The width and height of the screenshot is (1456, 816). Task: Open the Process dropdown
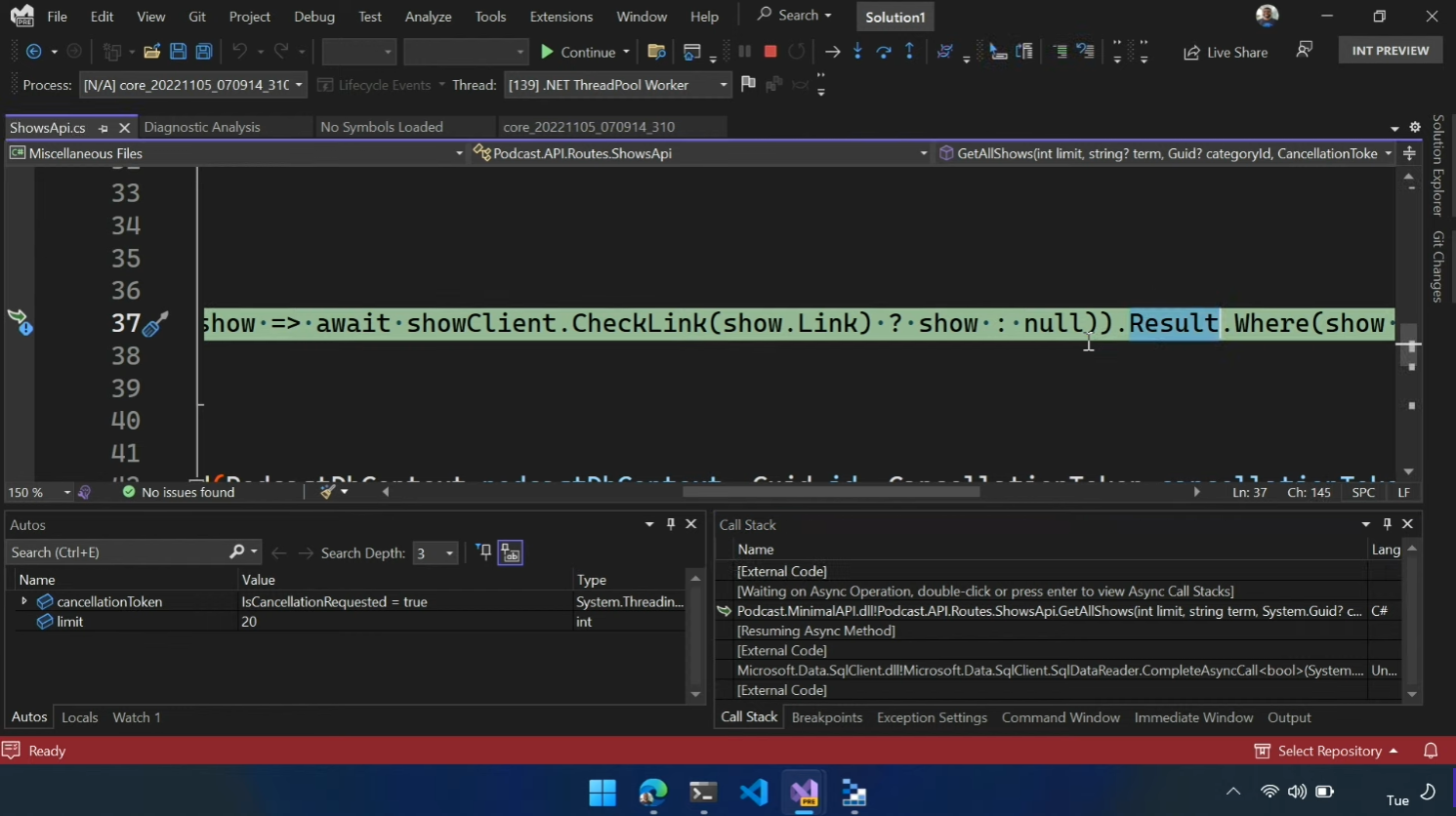pos(298,85)
